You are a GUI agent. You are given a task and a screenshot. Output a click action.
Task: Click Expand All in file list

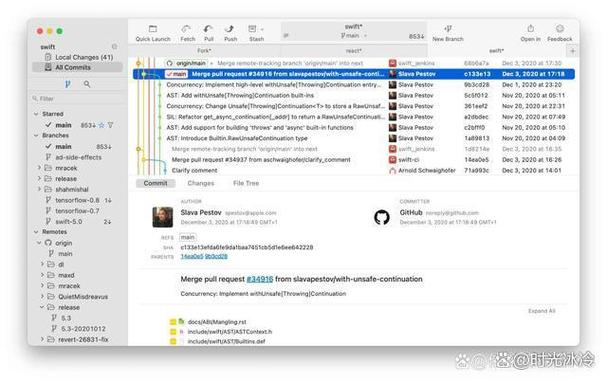pyautogui.click(x=542, y=311)
